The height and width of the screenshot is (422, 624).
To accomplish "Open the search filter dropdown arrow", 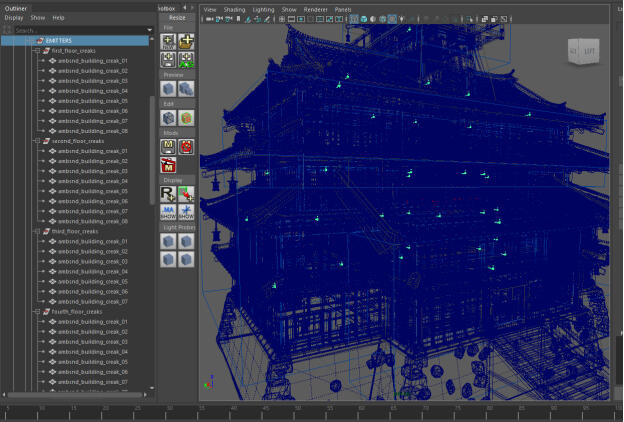I will pyautogui.click(x=150, y=29).
